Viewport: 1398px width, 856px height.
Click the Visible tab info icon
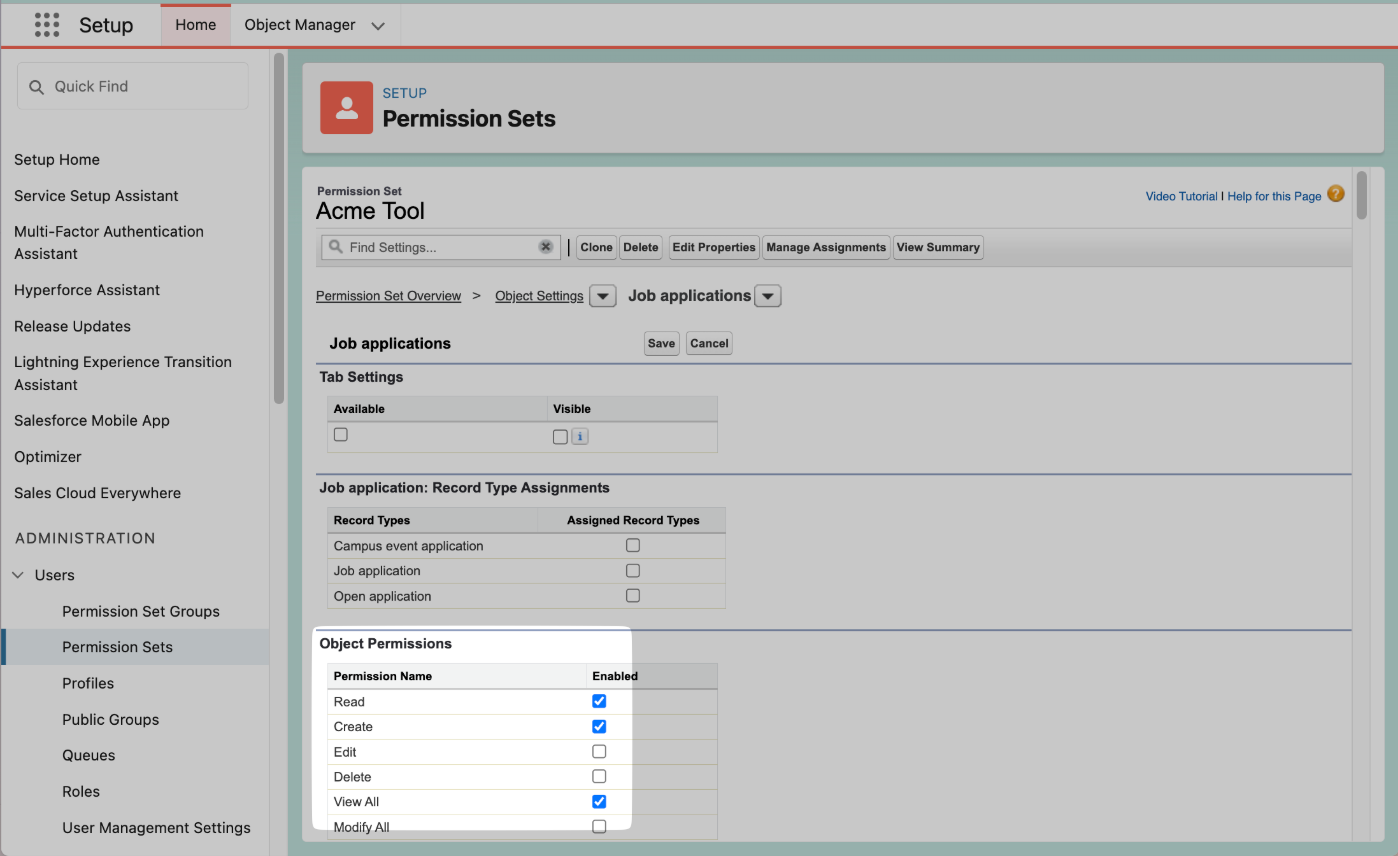click(580, 437)
